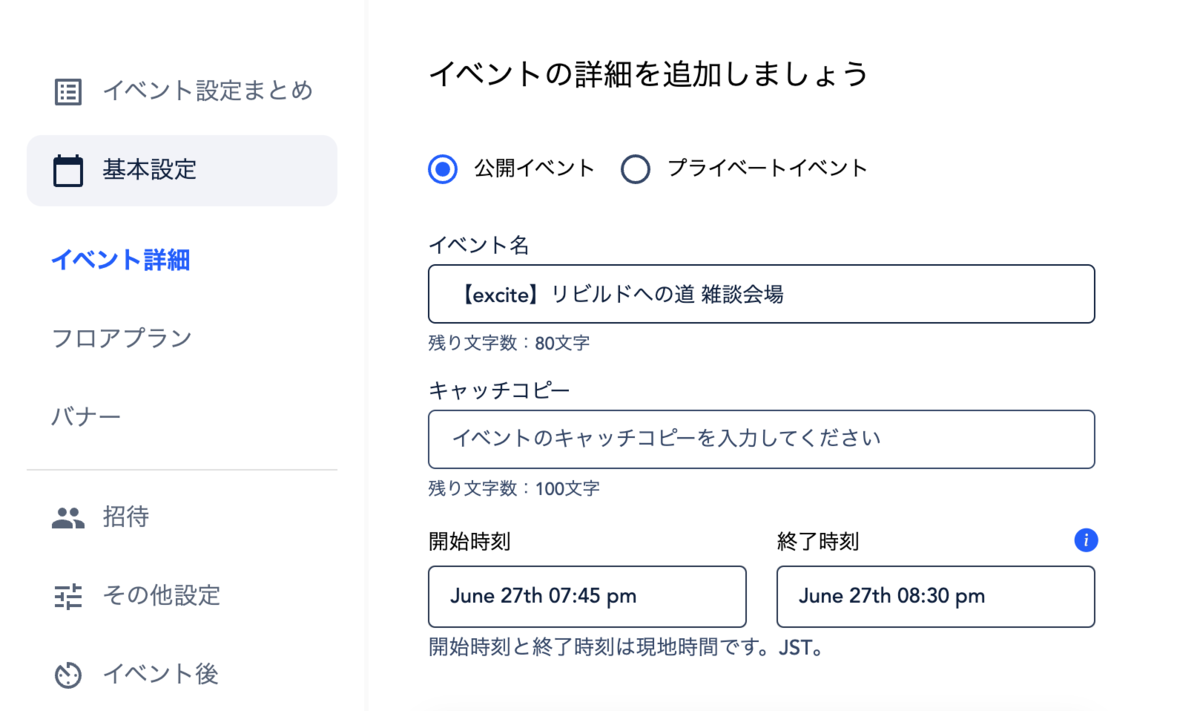The height and width of the screenshot is (711, 1200).
Task: Open the 終了時刻 date-time picker
Action: click(935, 597)
